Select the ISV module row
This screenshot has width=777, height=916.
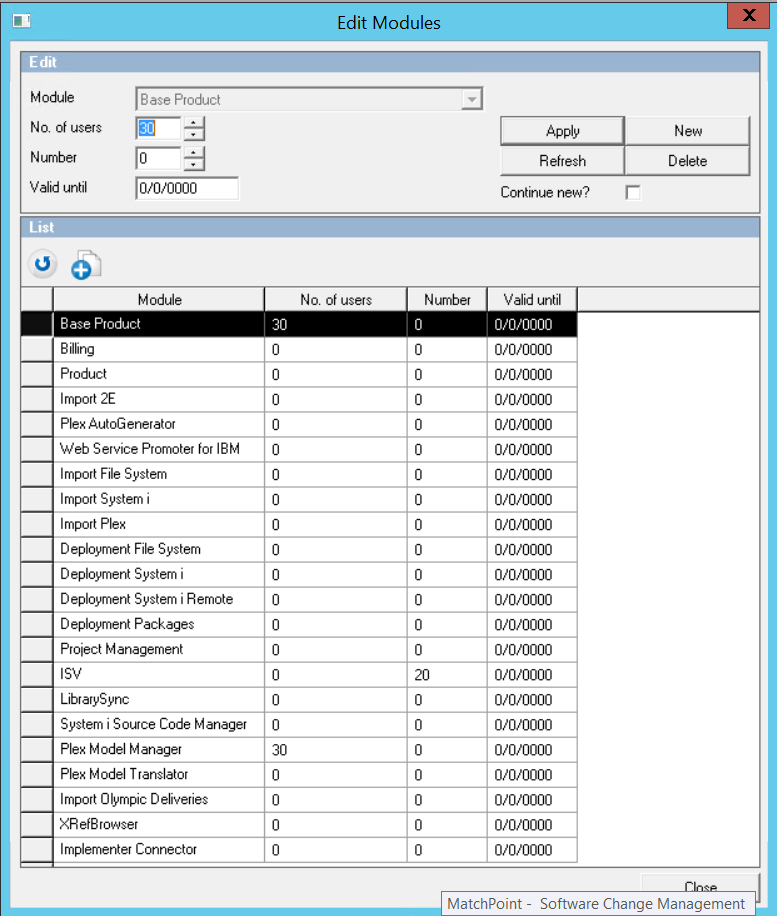[299, 675]
